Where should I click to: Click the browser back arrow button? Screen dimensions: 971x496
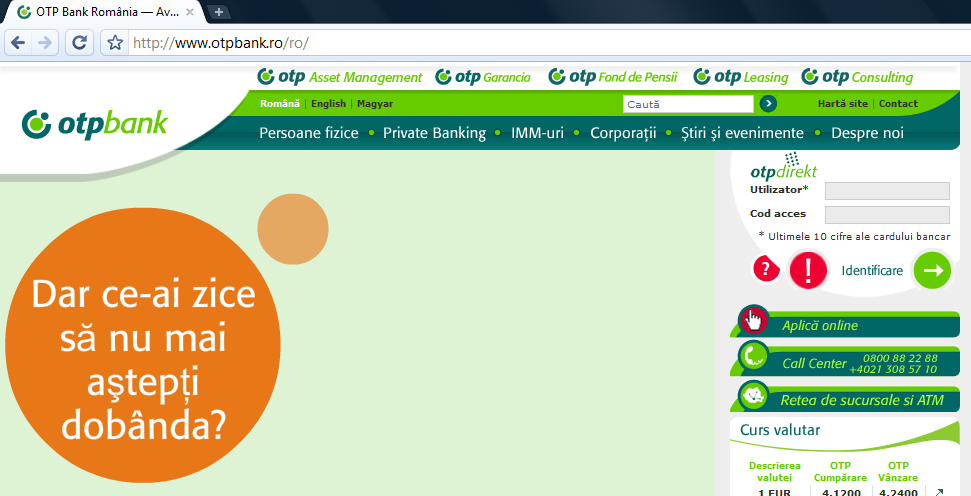click(x=18, y=43)
